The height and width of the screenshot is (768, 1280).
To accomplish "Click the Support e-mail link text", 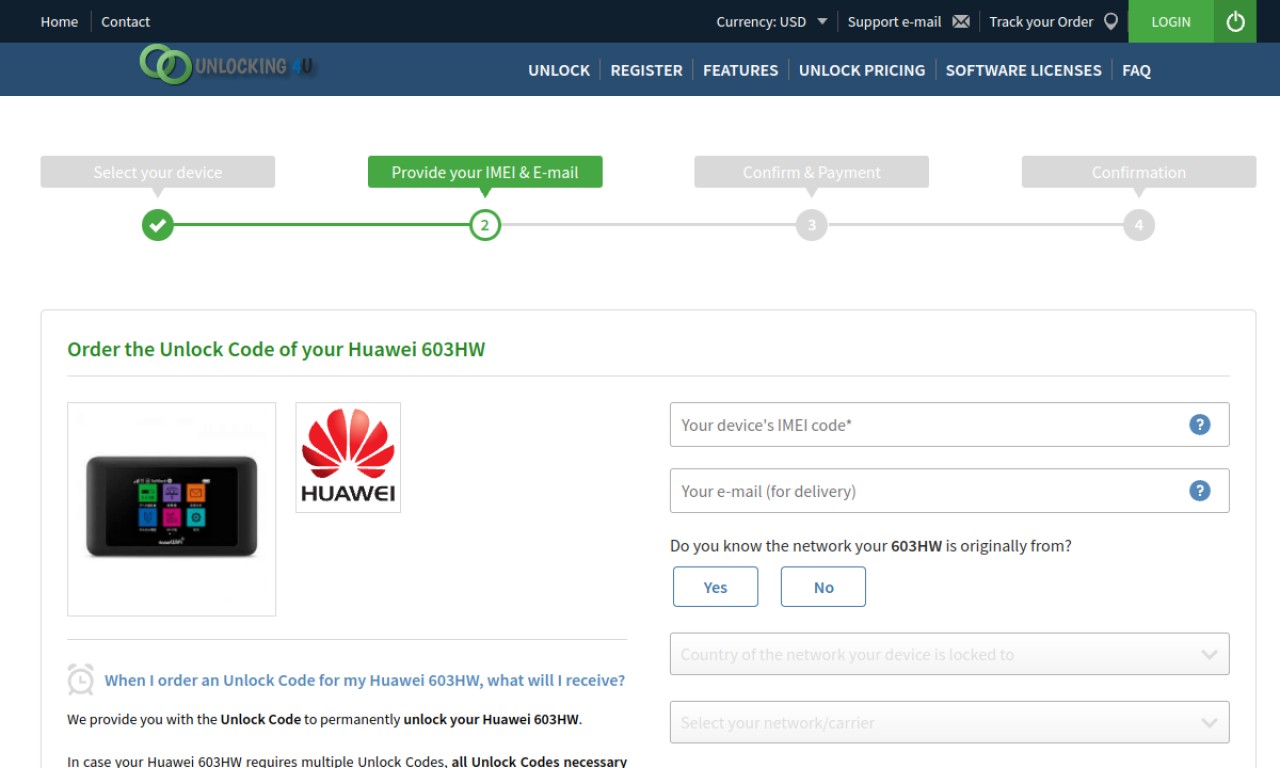I will pyautogui.click(x=895, y=22).
